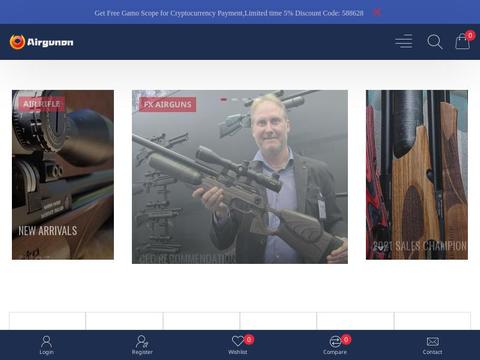Click the 2021 SALES CHAMPION caption
Screen dimensions: 480x360
[x=420, y=246]
